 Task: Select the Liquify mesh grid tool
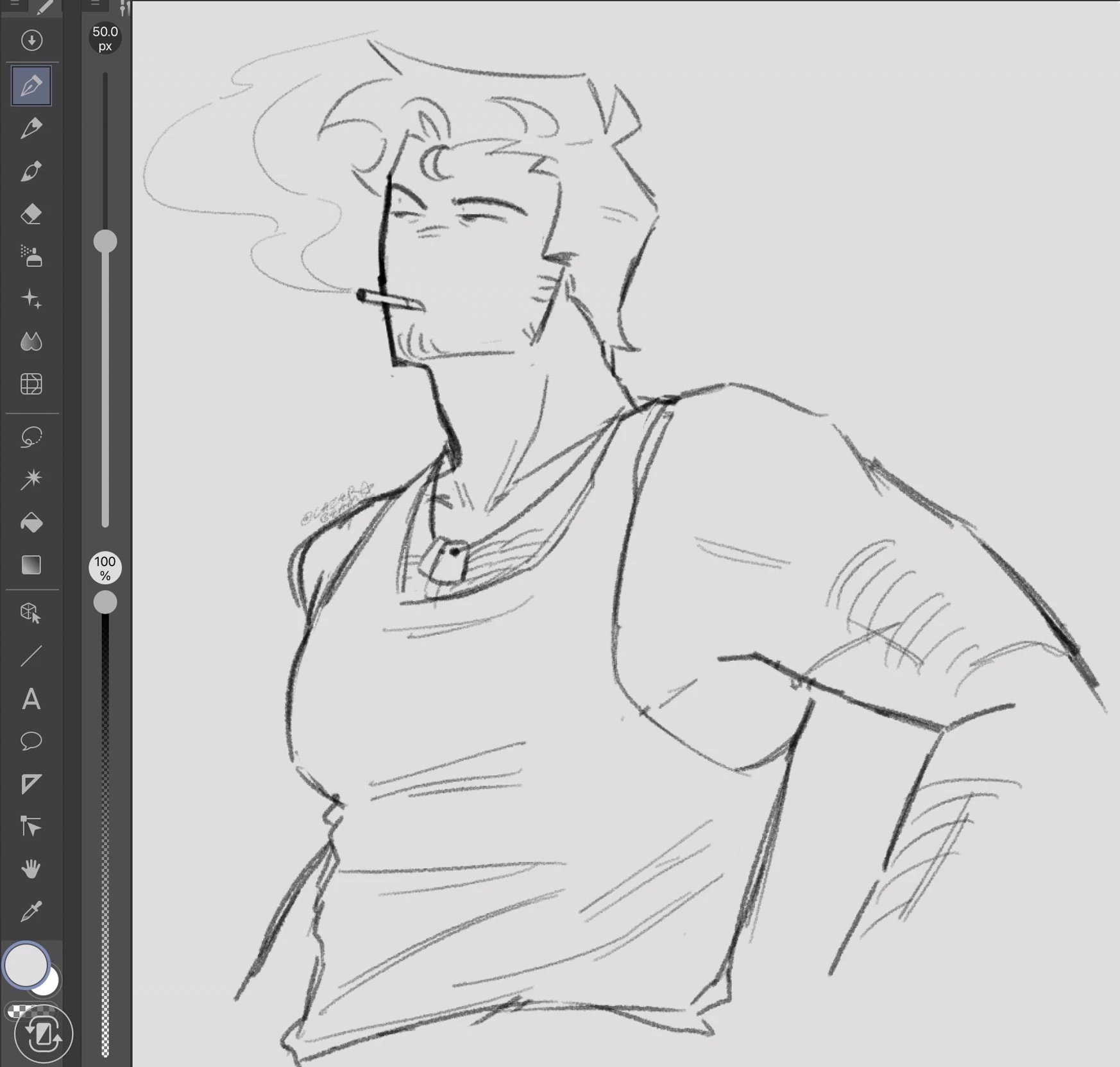tap(31, 384)
